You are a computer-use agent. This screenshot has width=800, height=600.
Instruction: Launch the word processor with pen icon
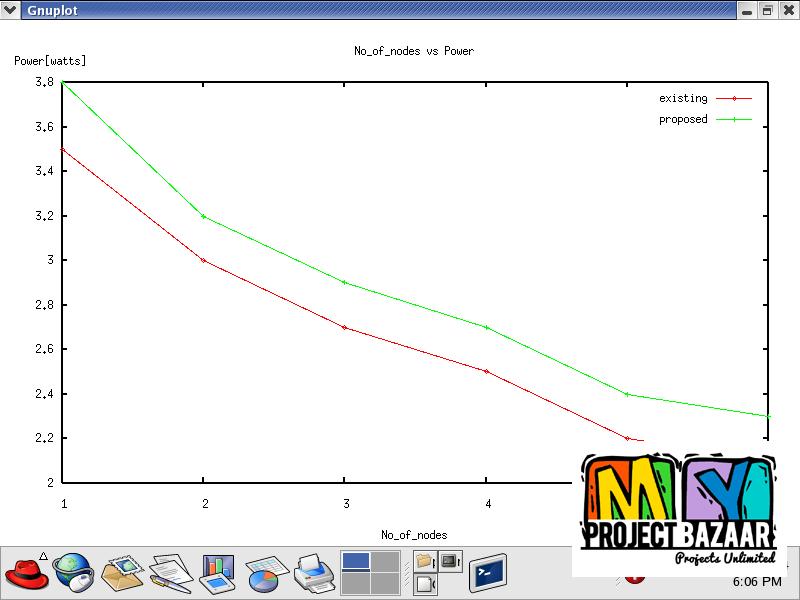170,573
